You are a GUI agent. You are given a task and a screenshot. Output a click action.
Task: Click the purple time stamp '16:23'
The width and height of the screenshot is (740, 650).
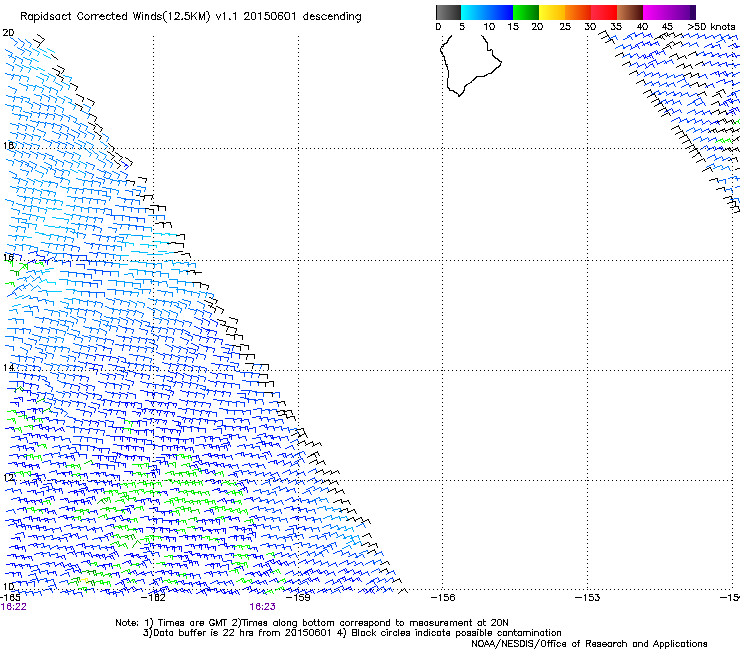click(262, 607)
